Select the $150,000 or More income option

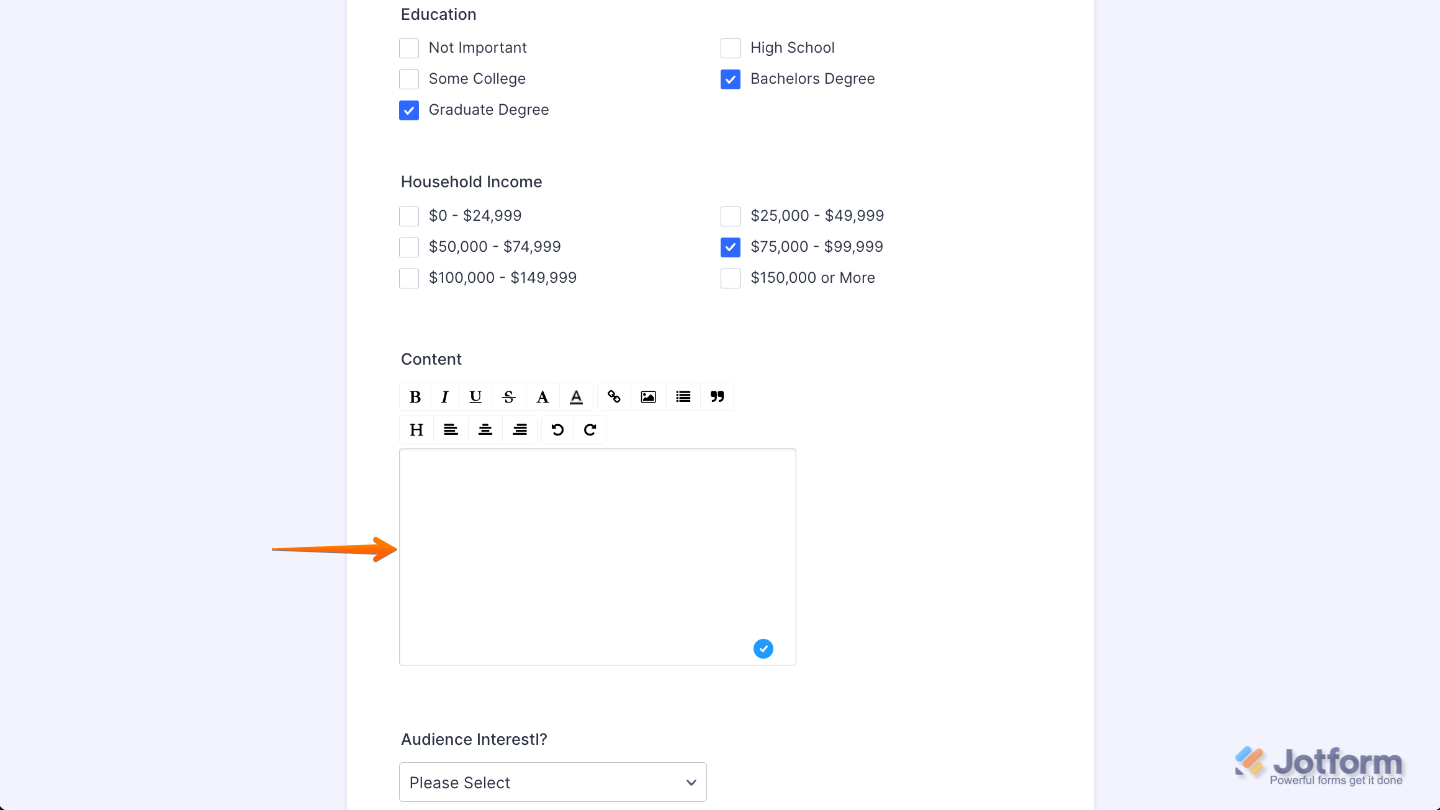coord(730,278)
